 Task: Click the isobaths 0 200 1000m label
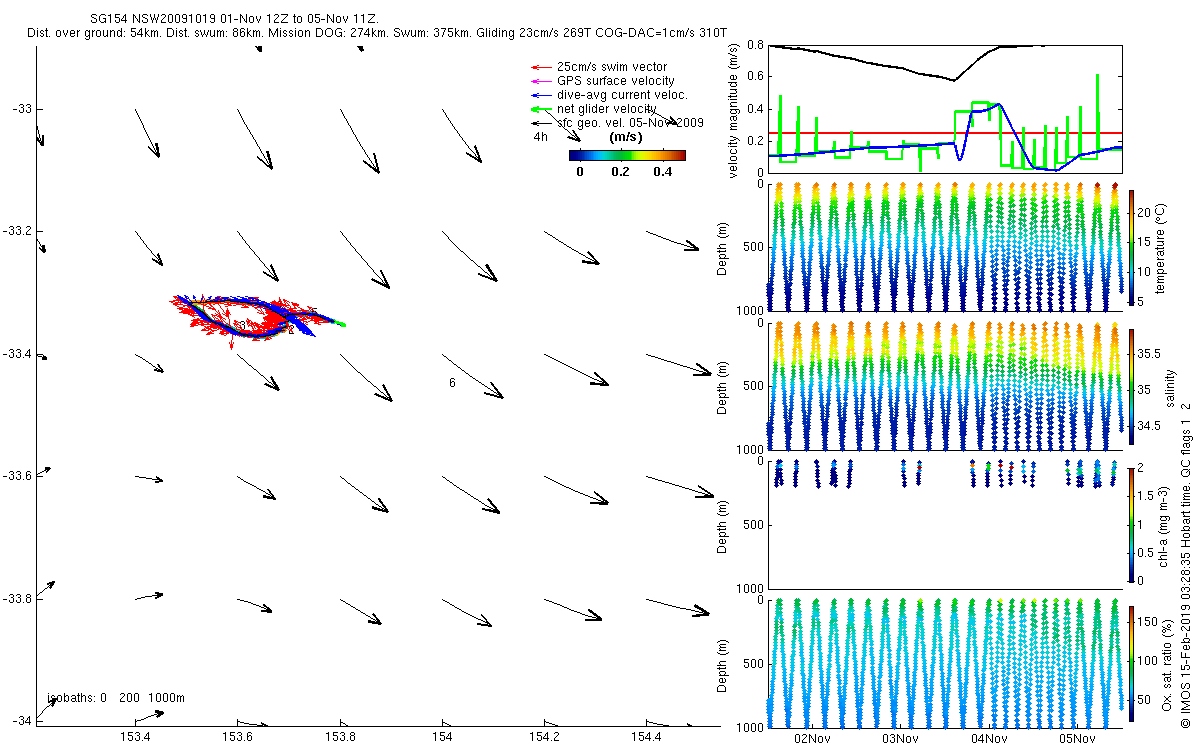tap(116, 698)
